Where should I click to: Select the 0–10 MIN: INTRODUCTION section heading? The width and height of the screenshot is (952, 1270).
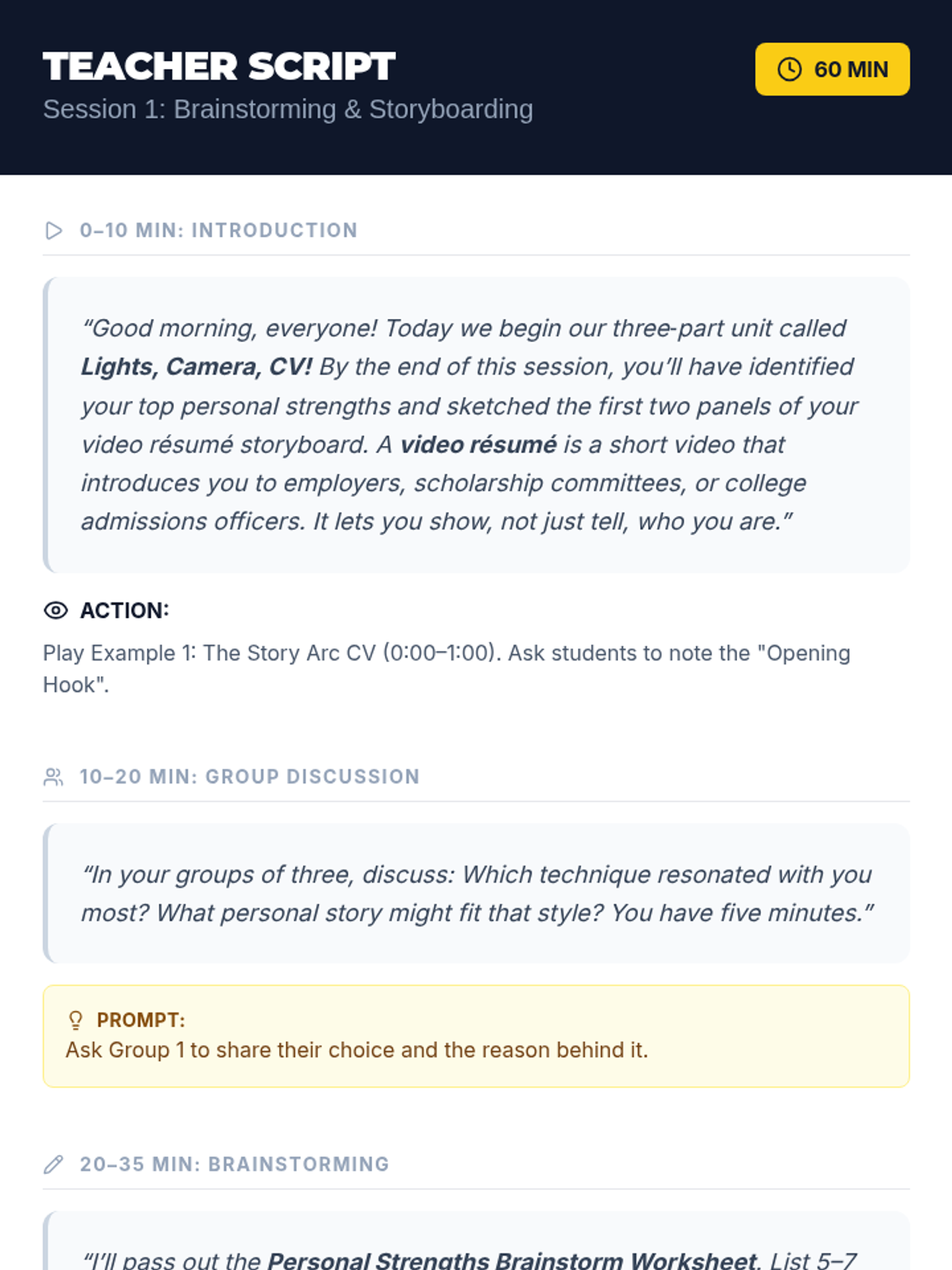218,231
